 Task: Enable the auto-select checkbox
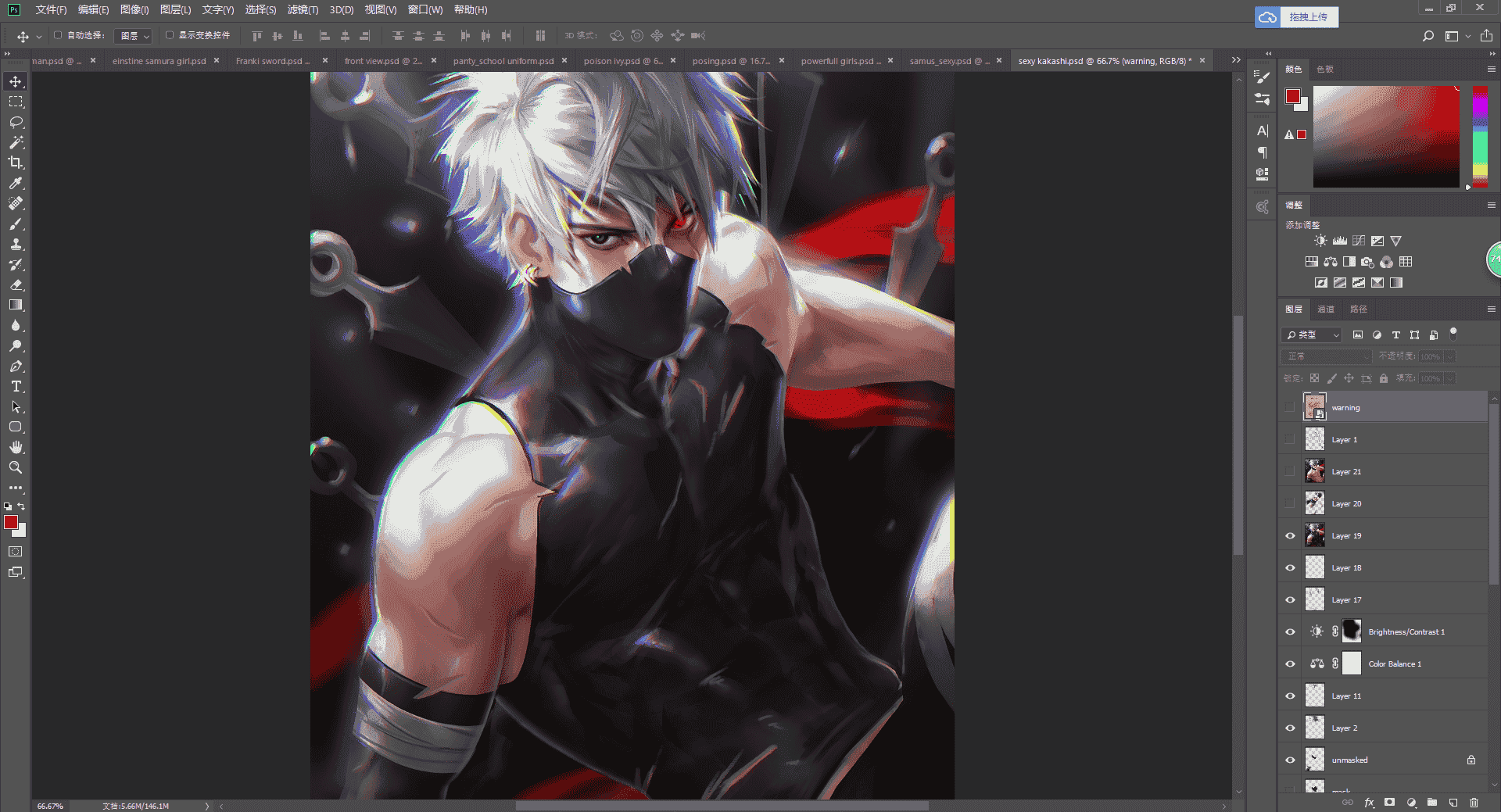point(58,35)
